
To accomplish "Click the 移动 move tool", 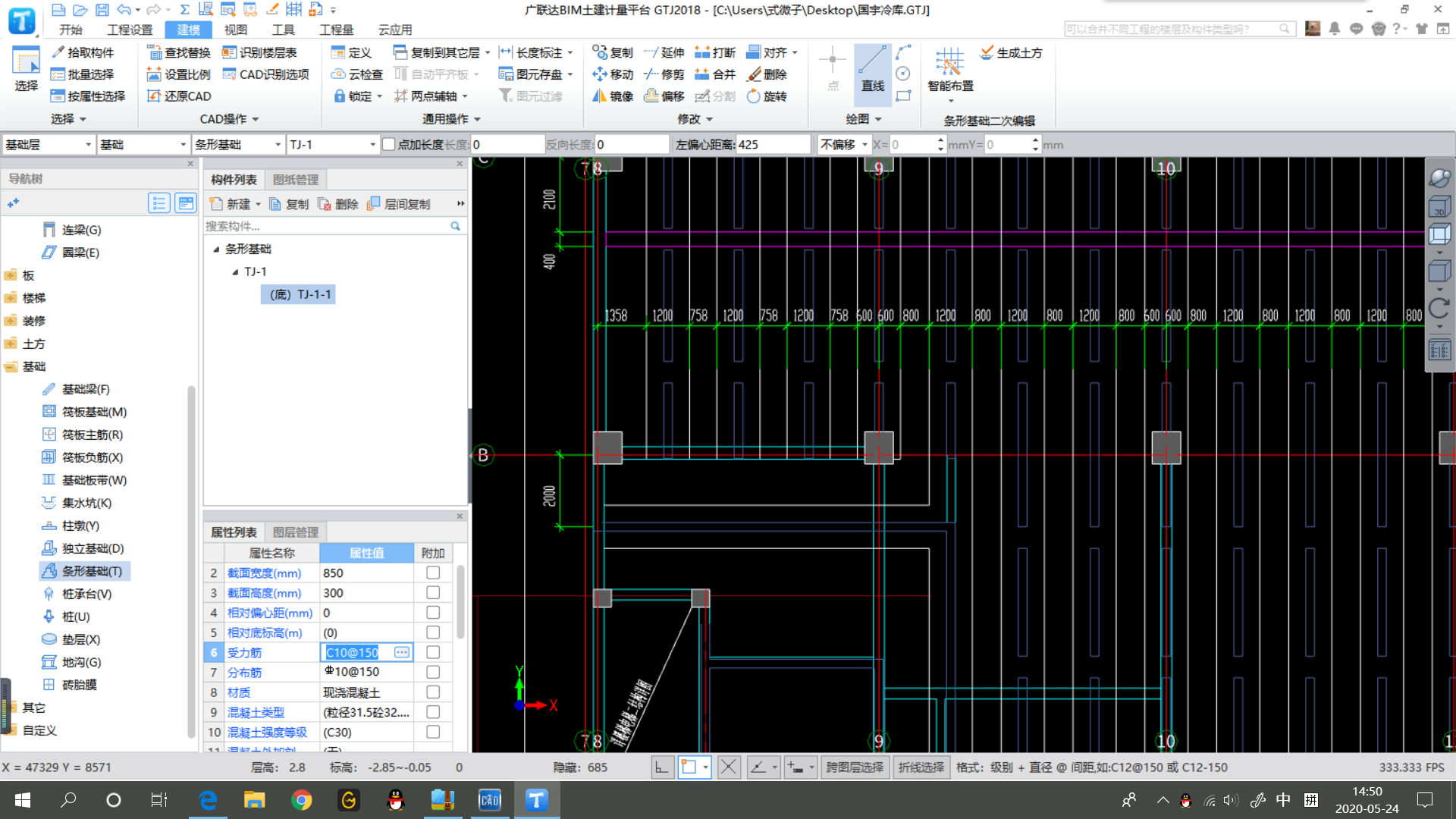I will [613, 74].
